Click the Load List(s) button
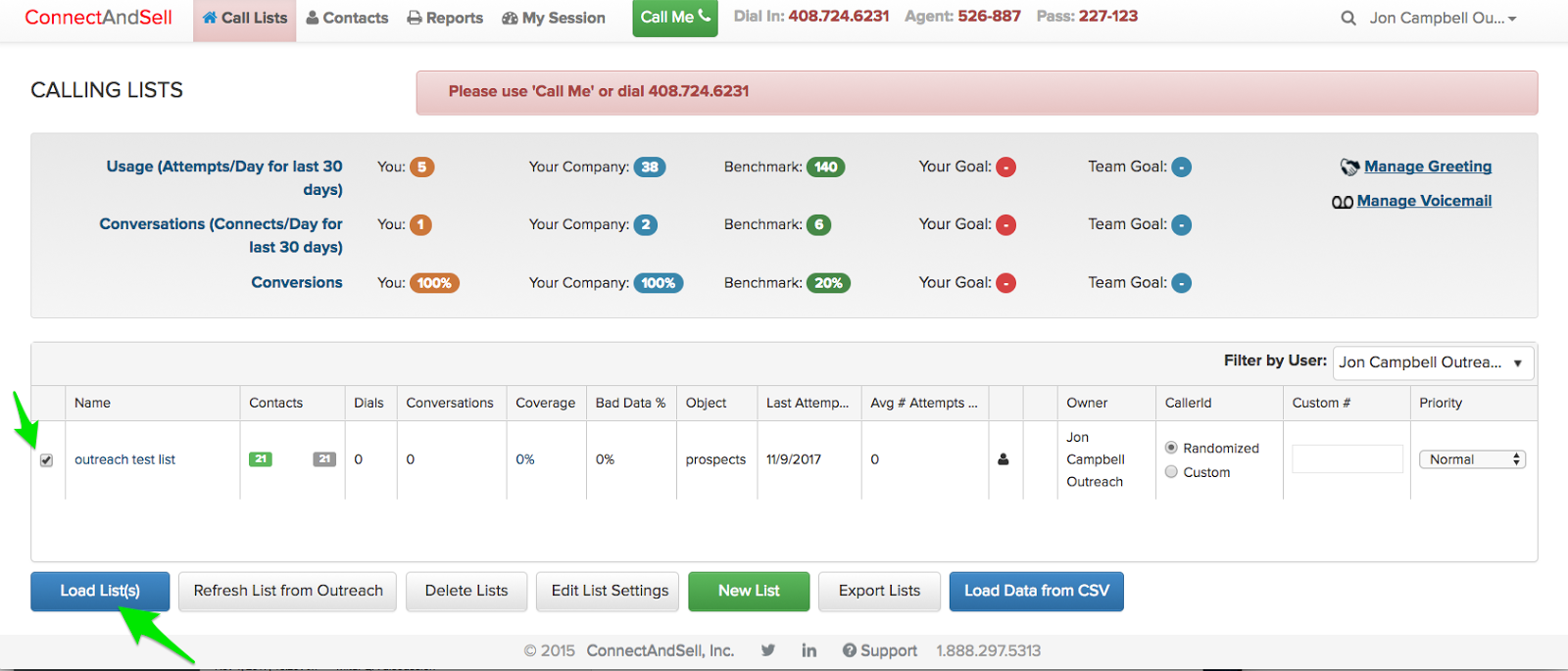 pyautogui.click(x=100, y=592)
